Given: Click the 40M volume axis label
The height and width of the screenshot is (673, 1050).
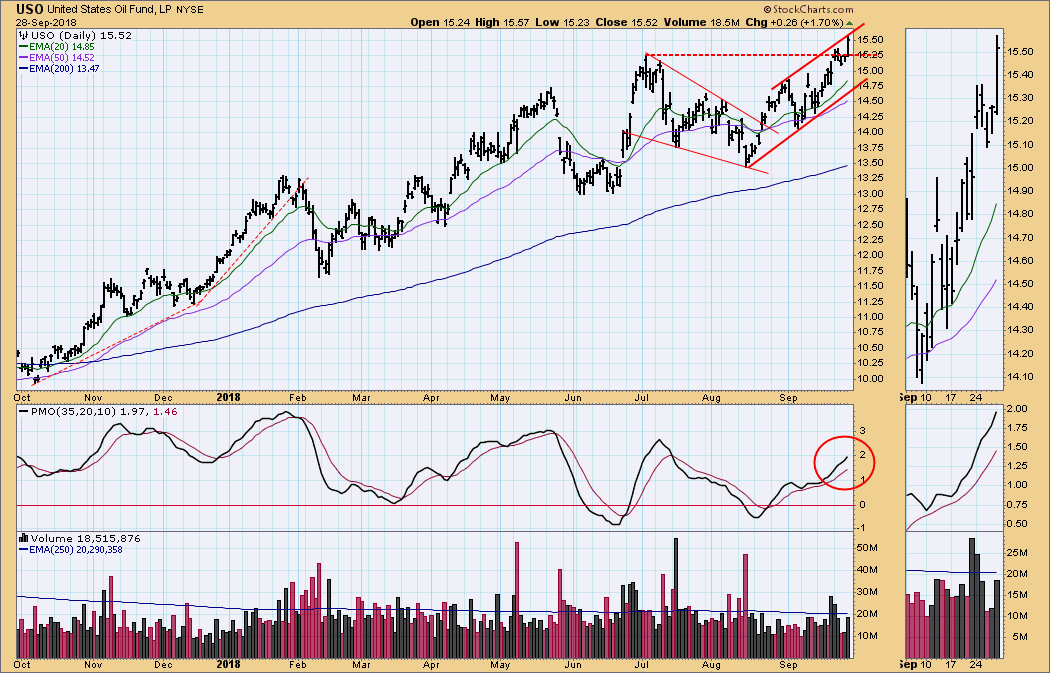Looking at the screenshot, I should click(868, 570).
